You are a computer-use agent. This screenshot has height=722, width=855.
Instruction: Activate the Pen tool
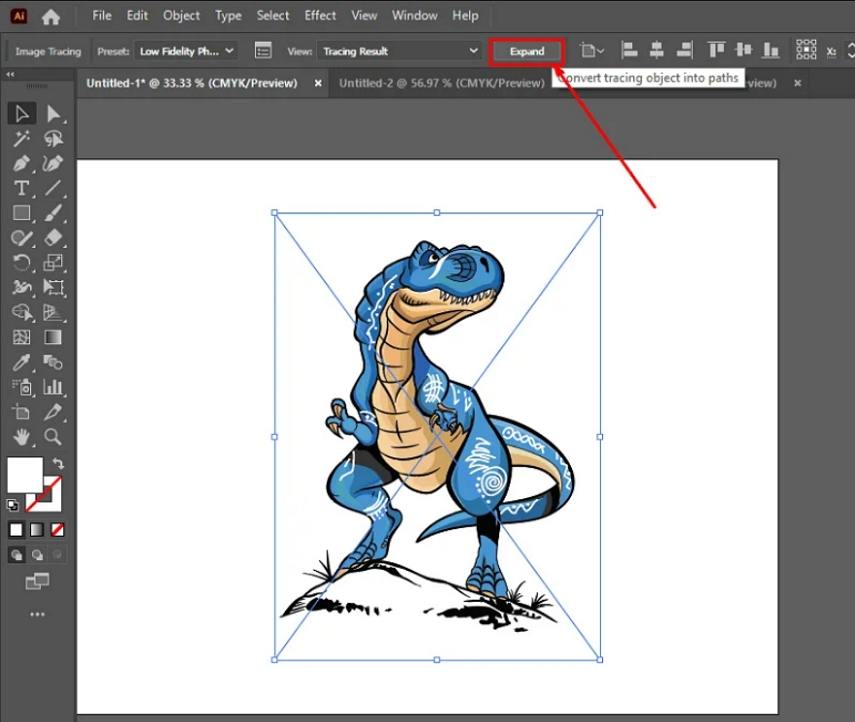tap(22, 163)
